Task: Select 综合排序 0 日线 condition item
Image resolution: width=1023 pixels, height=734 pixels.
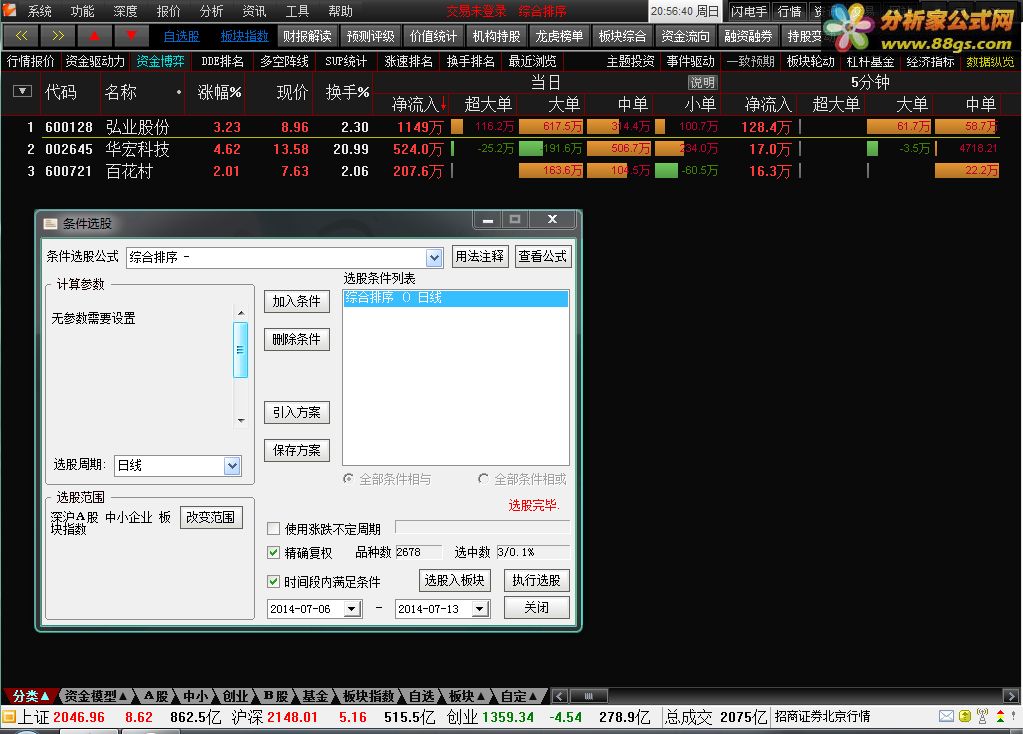Action: [455, 298]
